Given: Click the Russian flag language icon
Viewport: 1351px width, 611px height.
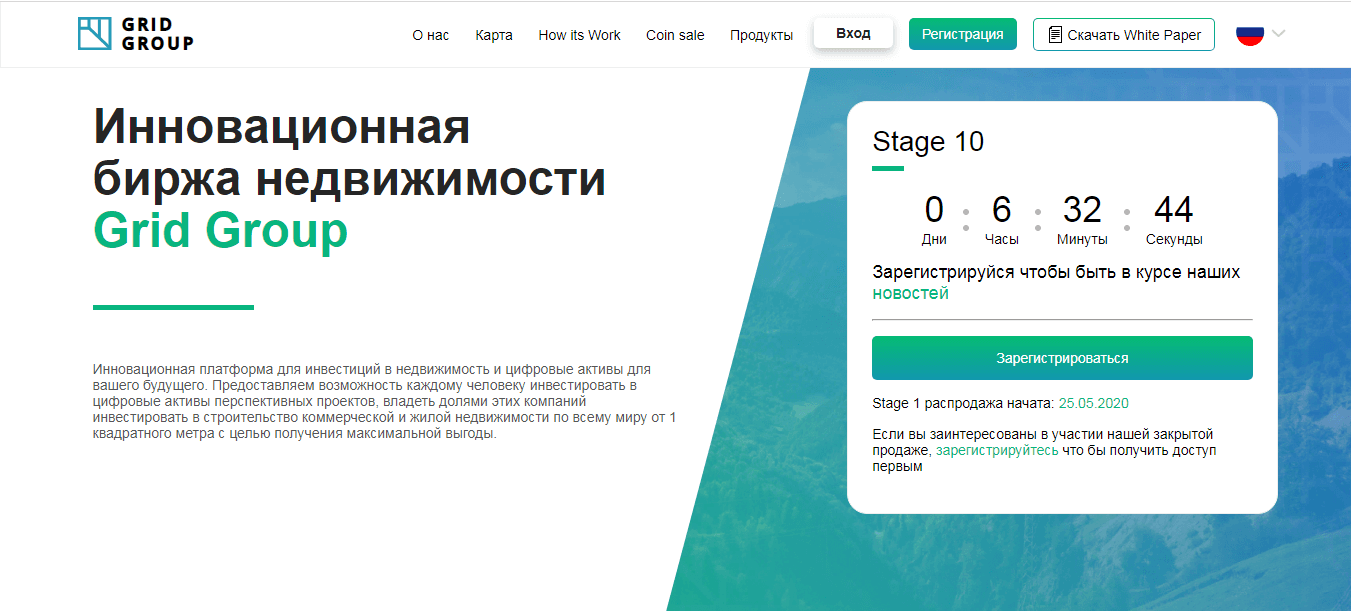Looking at the screenshot, I should [x=1249, y=34].
